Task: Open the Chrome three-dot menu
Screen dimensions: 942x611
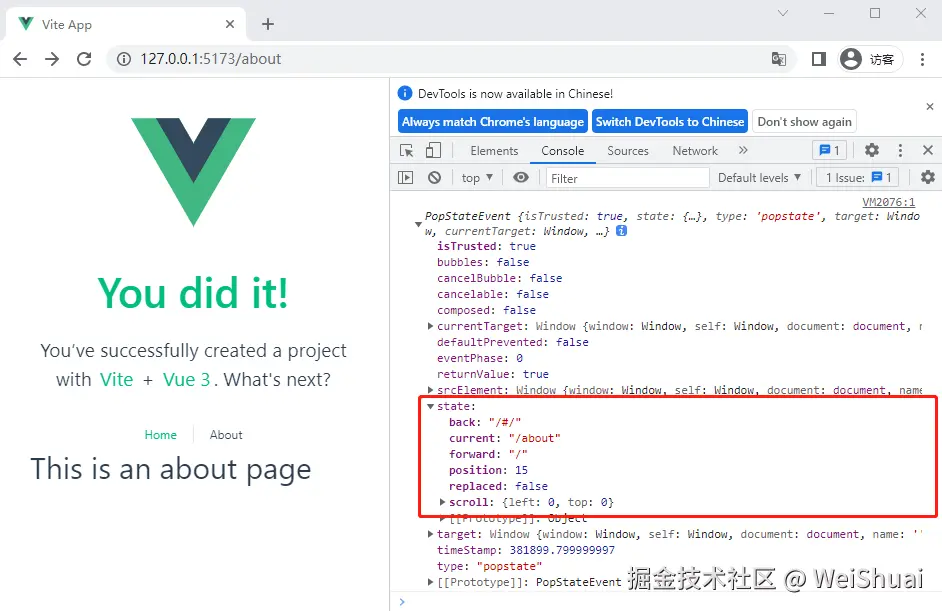Action: 922,59
